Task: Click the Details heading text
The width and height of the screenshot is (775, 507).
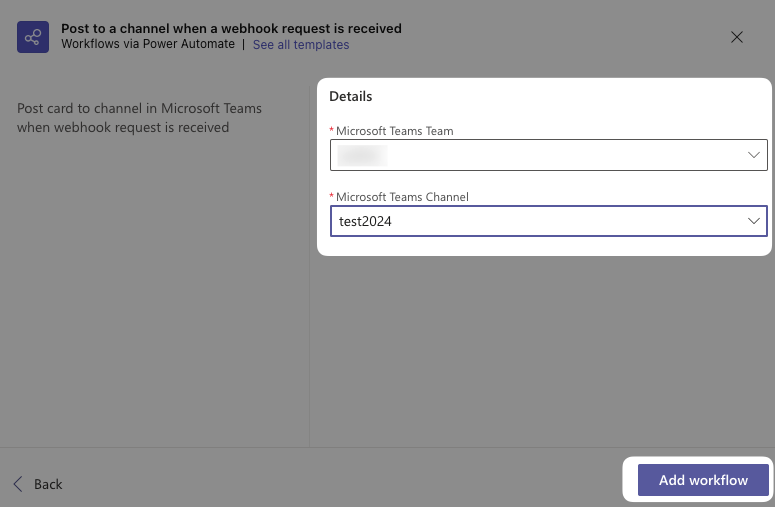Action: point(350,96)
